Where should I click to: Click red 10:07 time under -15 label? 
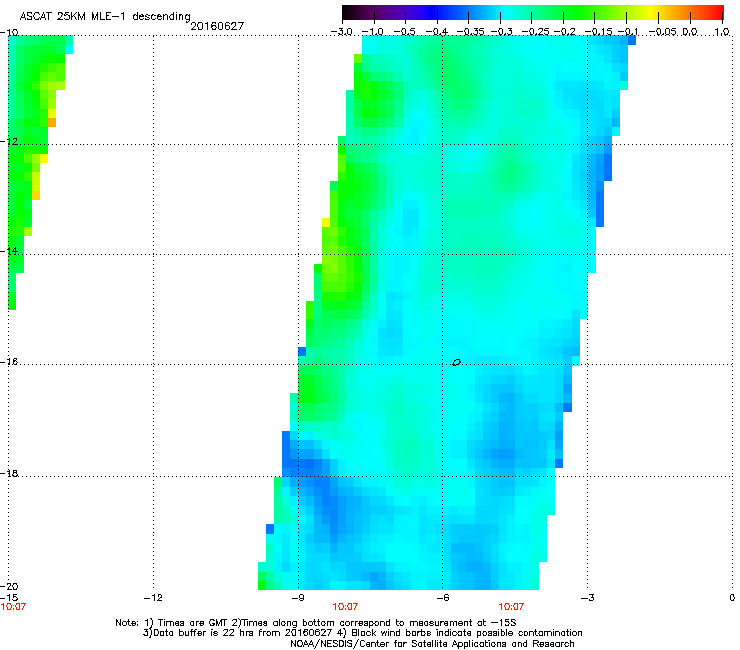[x=14, y=607]
